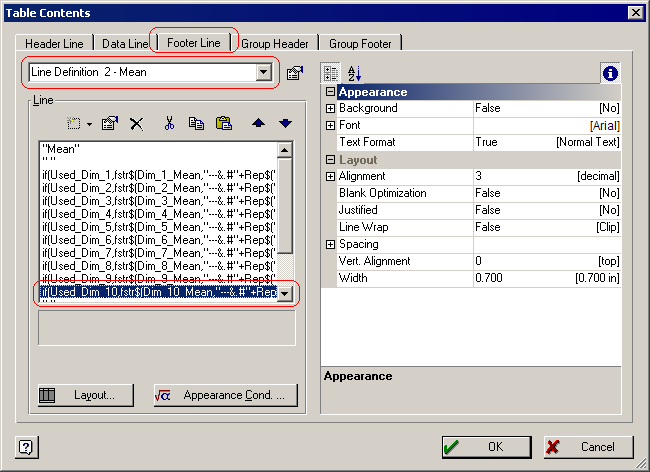Copy the selected field

click(196, 123)
